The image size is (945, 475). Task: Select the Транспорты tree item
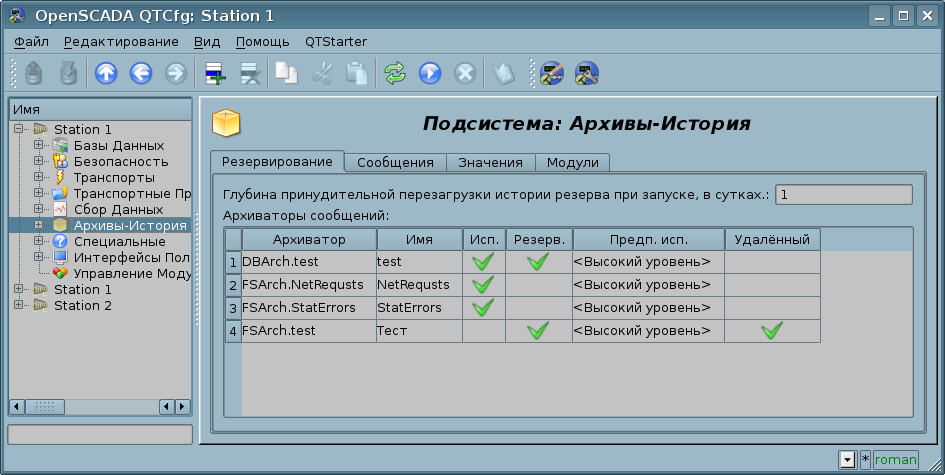pos(114,178)
